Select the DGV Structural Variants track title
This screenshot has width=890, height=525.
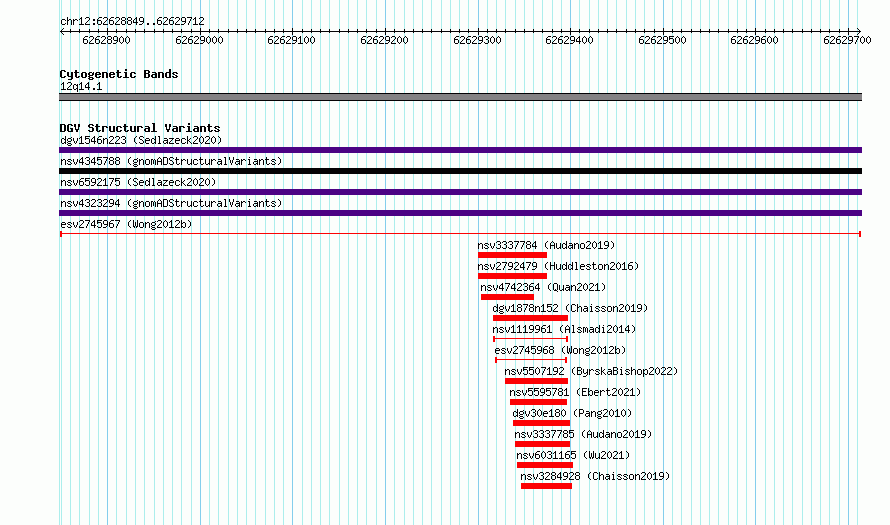coord(140,128)
